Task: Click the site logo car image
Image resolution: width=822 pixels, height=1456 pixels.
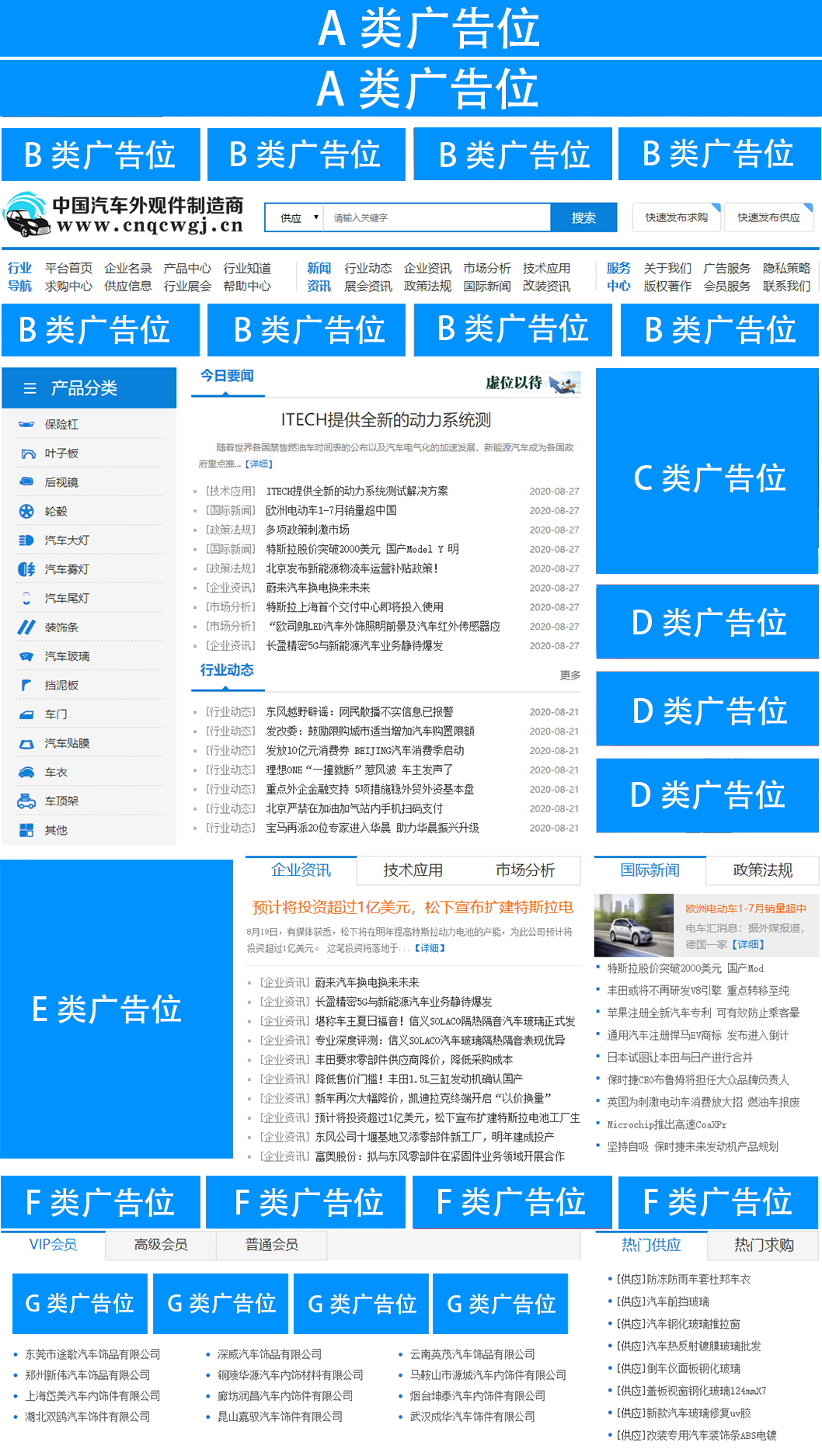Action: (26, 215)
